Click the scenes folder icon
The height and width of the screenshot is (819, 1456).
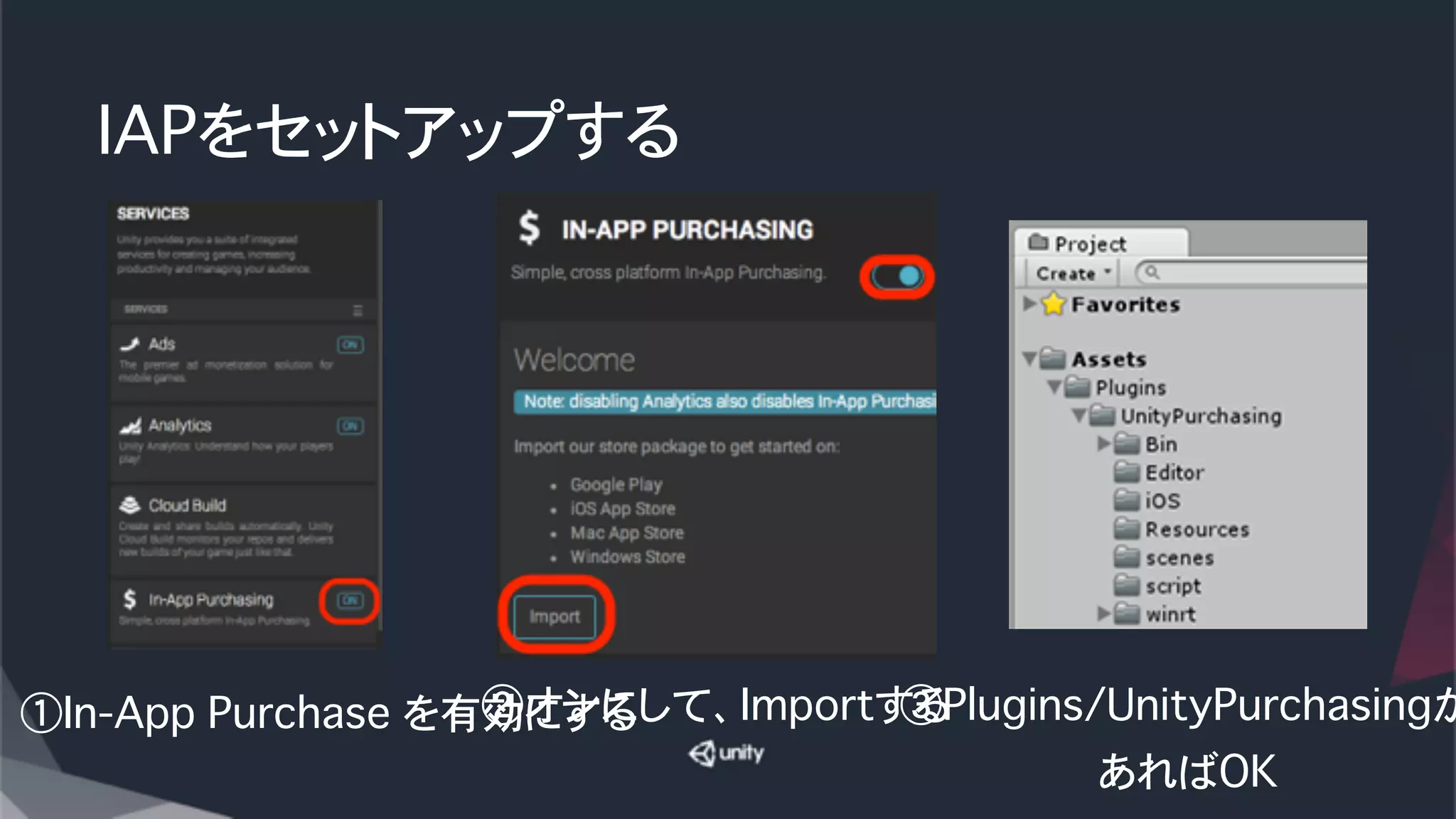click(x=1127, y=557)
